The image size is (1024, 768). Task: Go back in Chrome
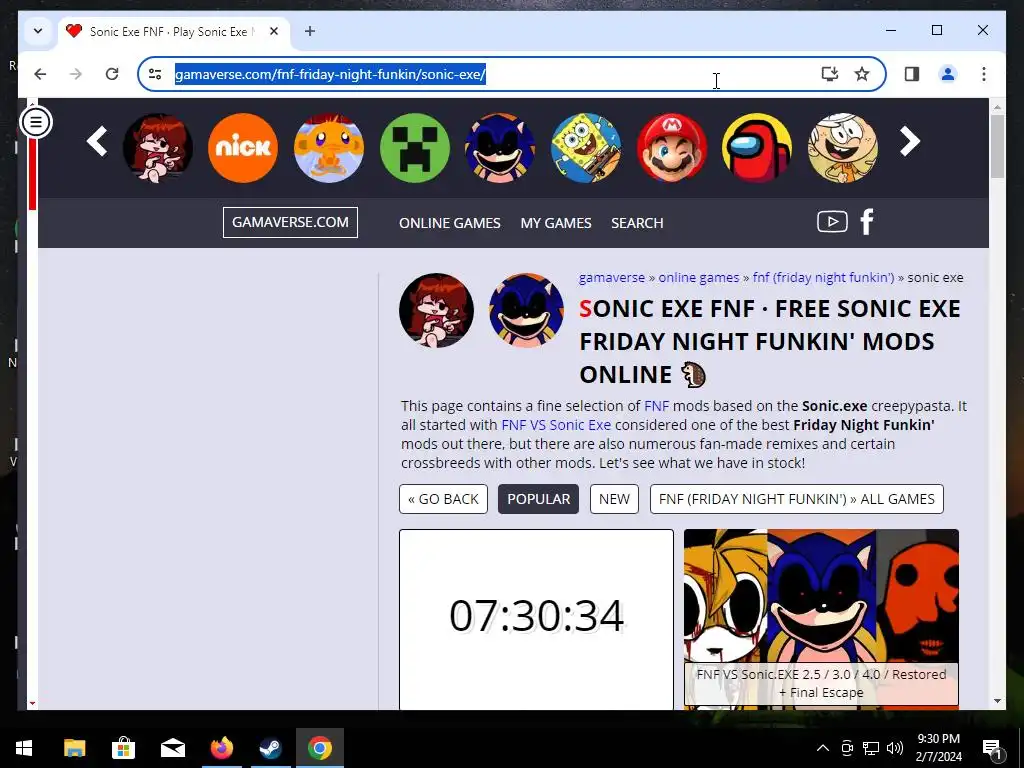[x=40, y=74]
